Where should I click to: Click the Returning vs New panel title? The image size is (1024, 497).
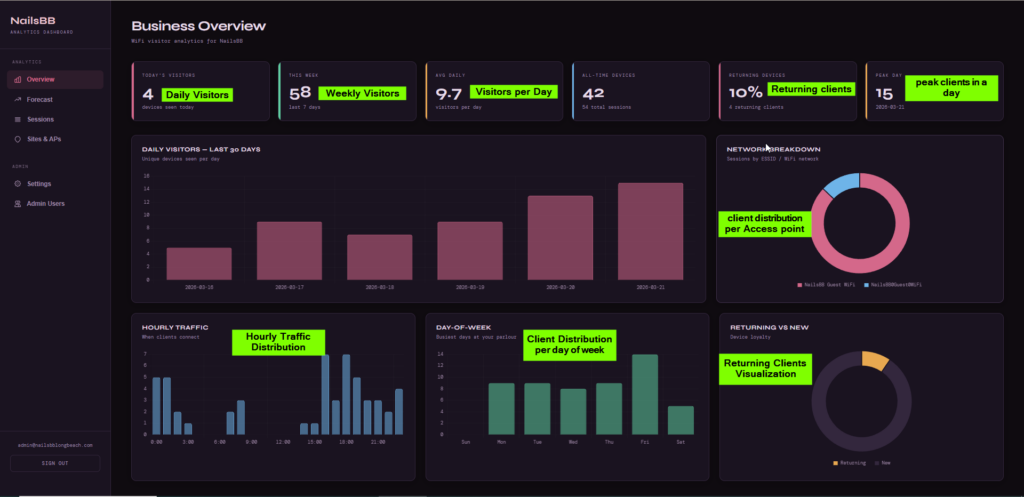(x=770, y=327)
